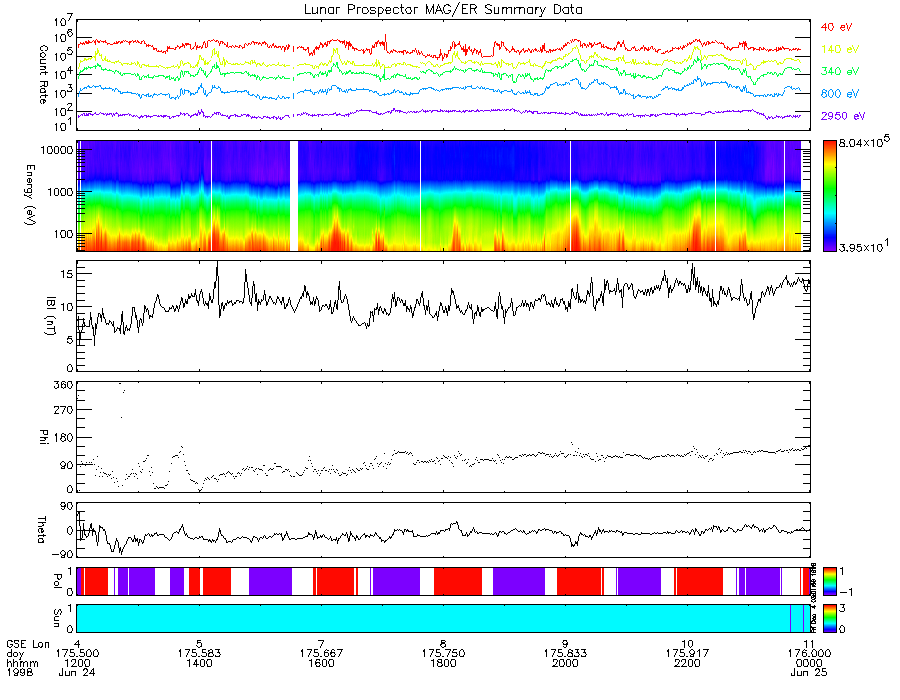The height and width of the screenshot is (700, 900).
Task: Click the '2200' time tick label
Action: (x=687, y=663)
